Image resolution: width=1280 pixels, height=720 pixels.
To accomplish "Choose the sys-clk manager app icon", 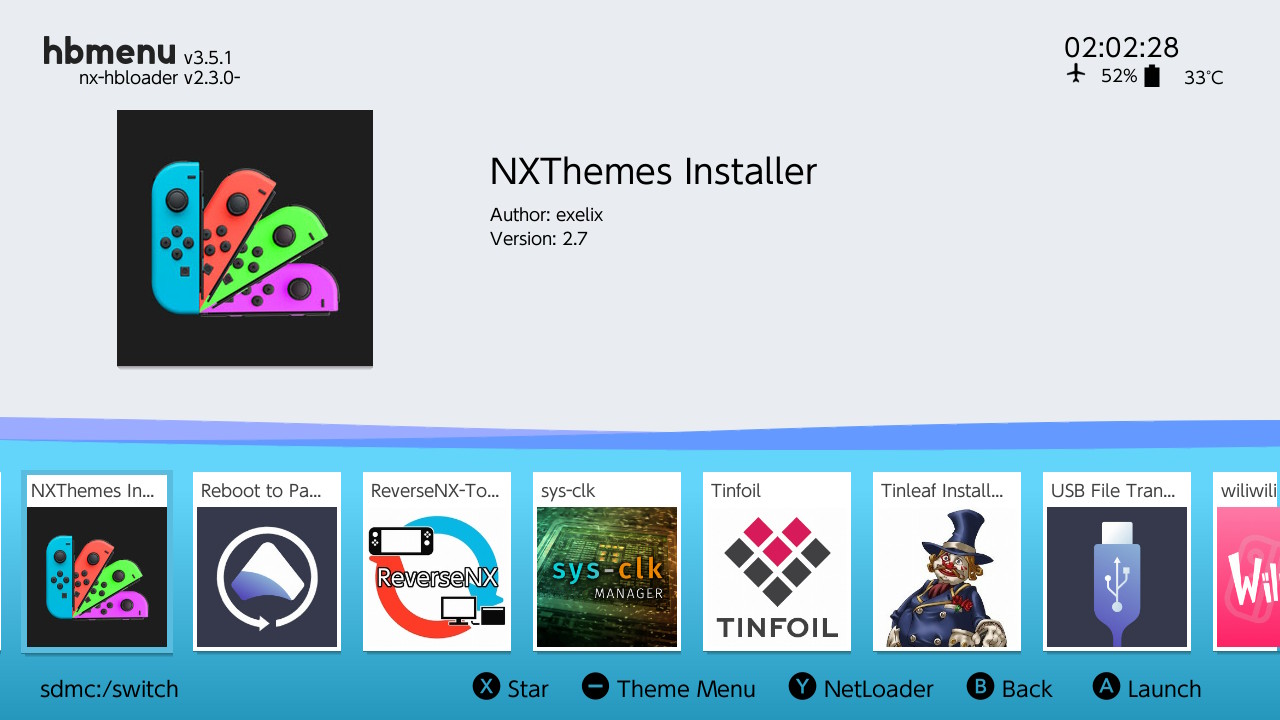I will point(607,577).
